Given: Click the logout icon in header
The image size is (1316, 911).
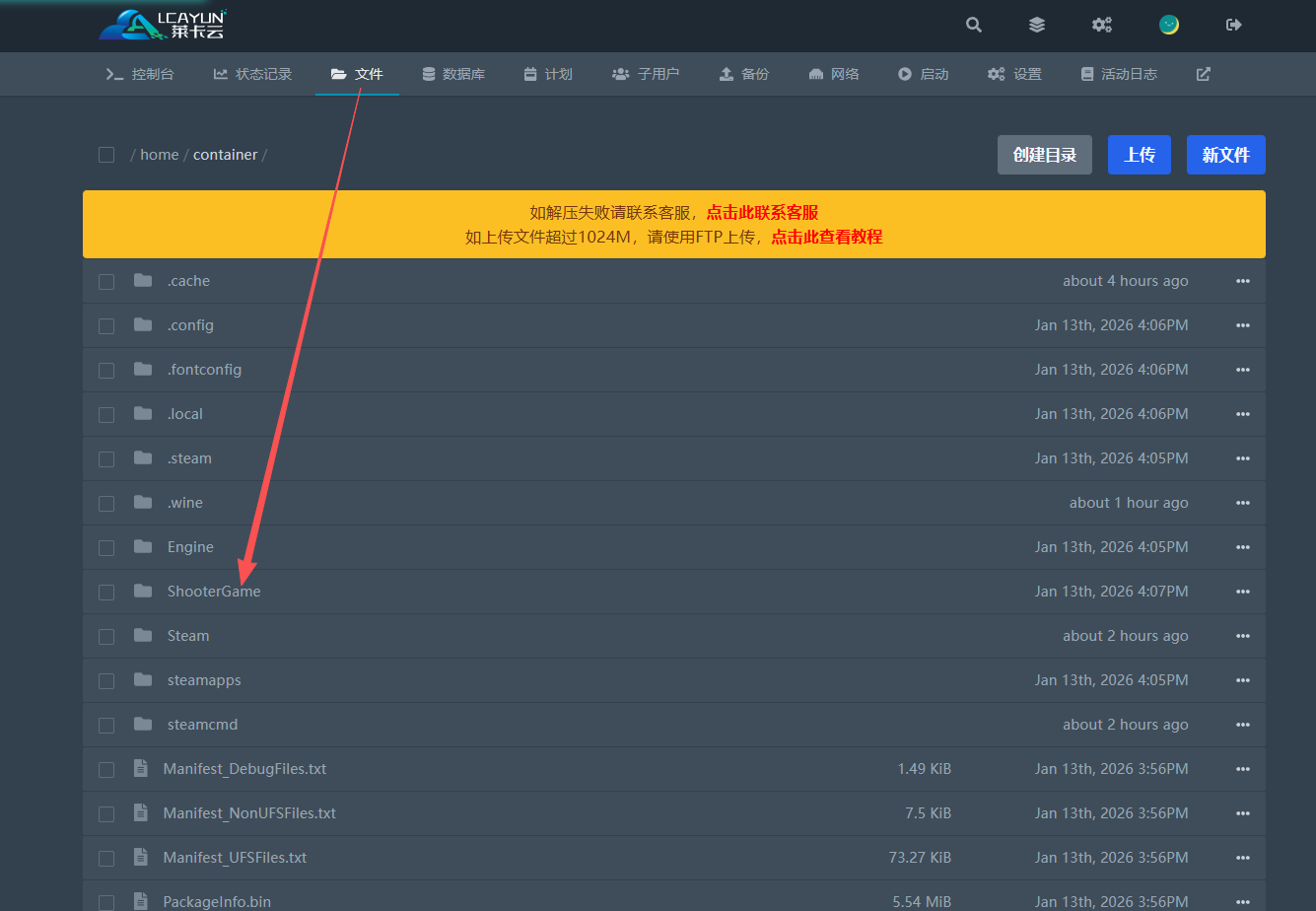Looking at the screenshot, I should tap(1233, 25).
